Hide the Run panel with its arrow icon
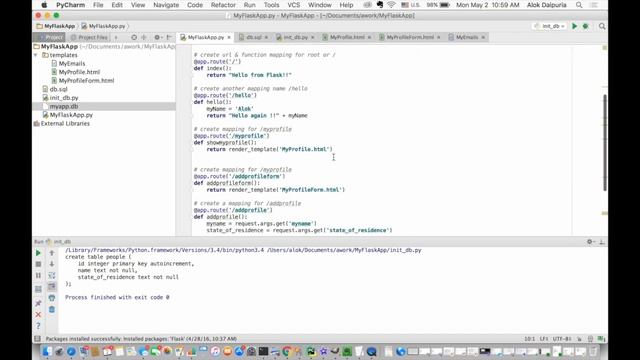The height and width of the screenshot is (360, 640). click(x=602, y=242)
